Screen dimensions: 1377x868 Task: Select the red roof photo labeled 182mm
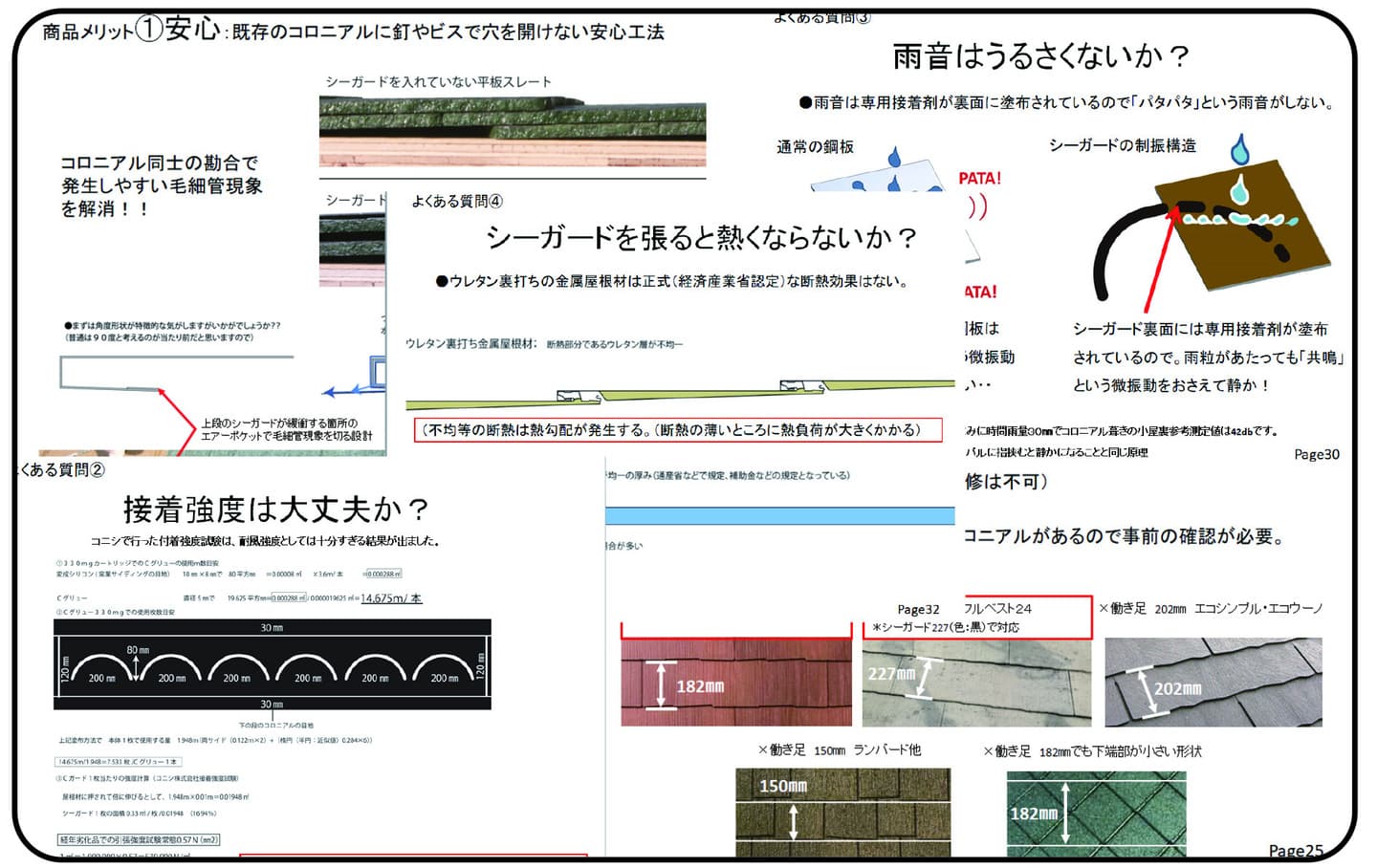coord(735,683)
